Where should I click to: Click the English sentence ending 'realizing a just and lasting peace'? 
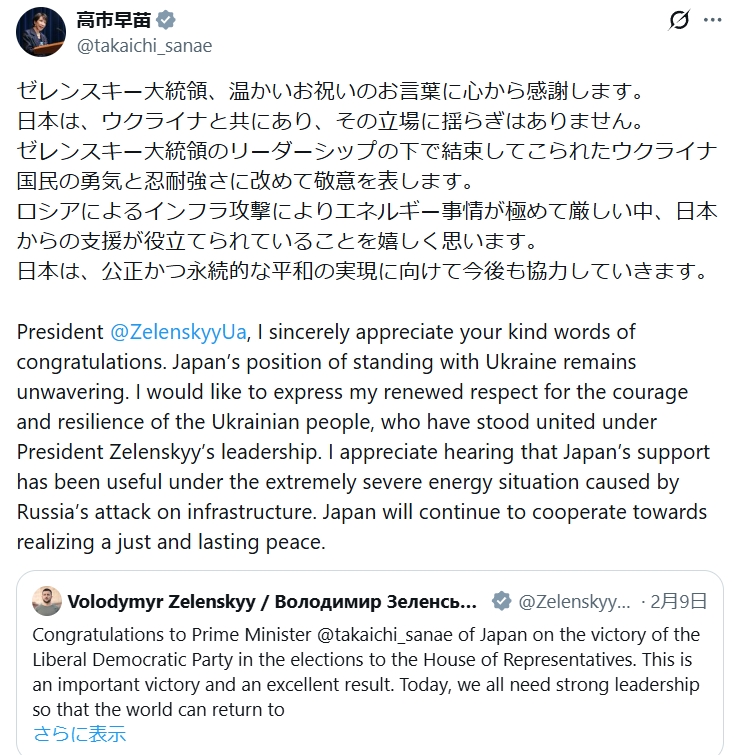(171, 543)
